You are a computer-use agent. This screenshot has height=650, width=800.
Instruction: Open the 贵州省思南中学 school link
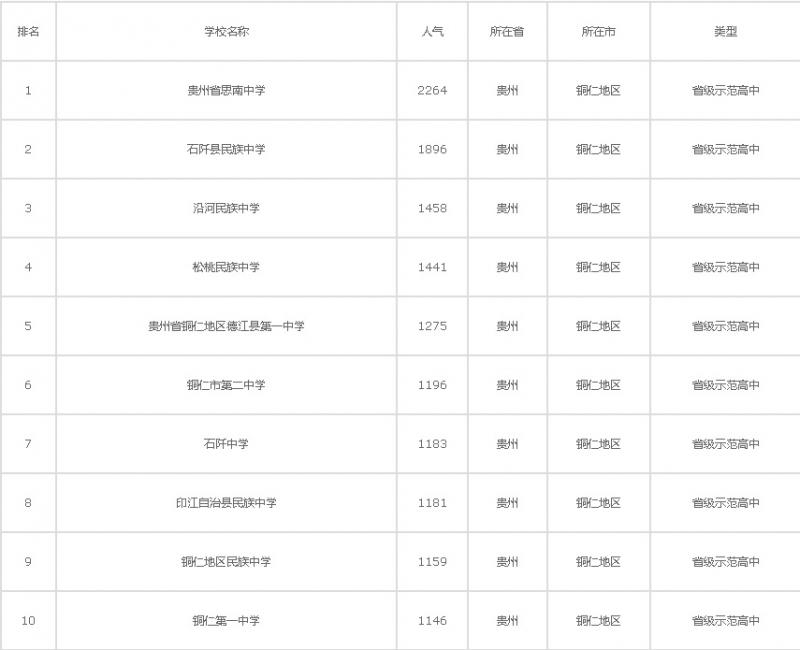(x=226, y=90)
